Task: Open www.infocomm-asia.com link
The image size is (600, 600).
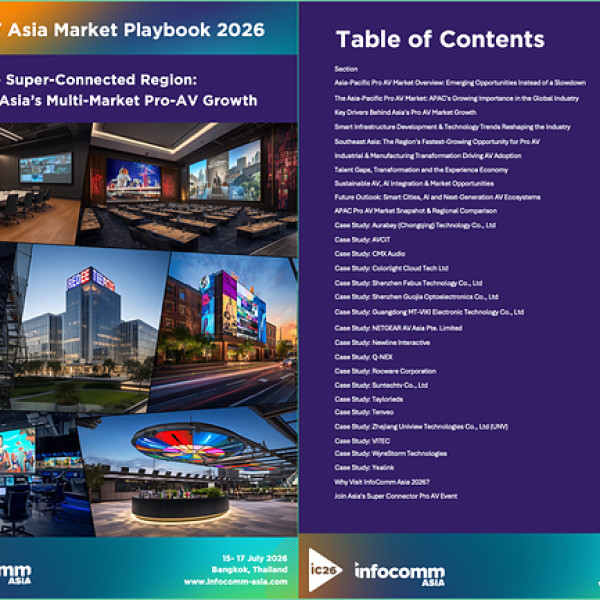Action: (235, 582)
